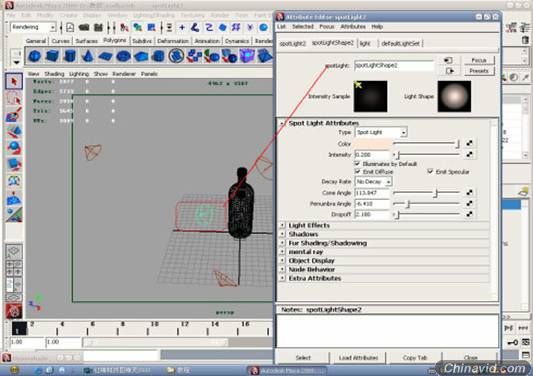Expand the Object Display section
This screenshot has width=533, height=376.
pyautogui.click(x=282, y=260)
